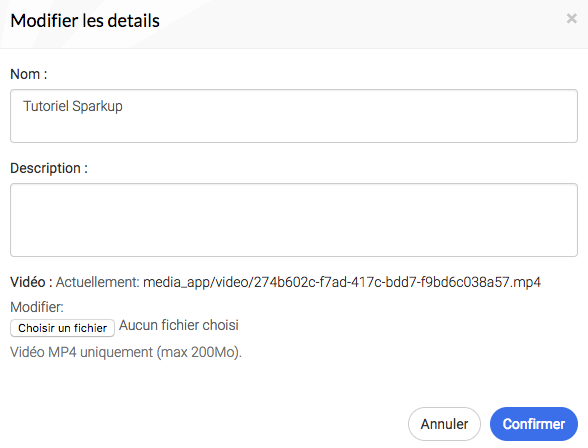Screen dimensions: 588x448
Task: Open the current video file path link
Action: [x=342, y=282]
